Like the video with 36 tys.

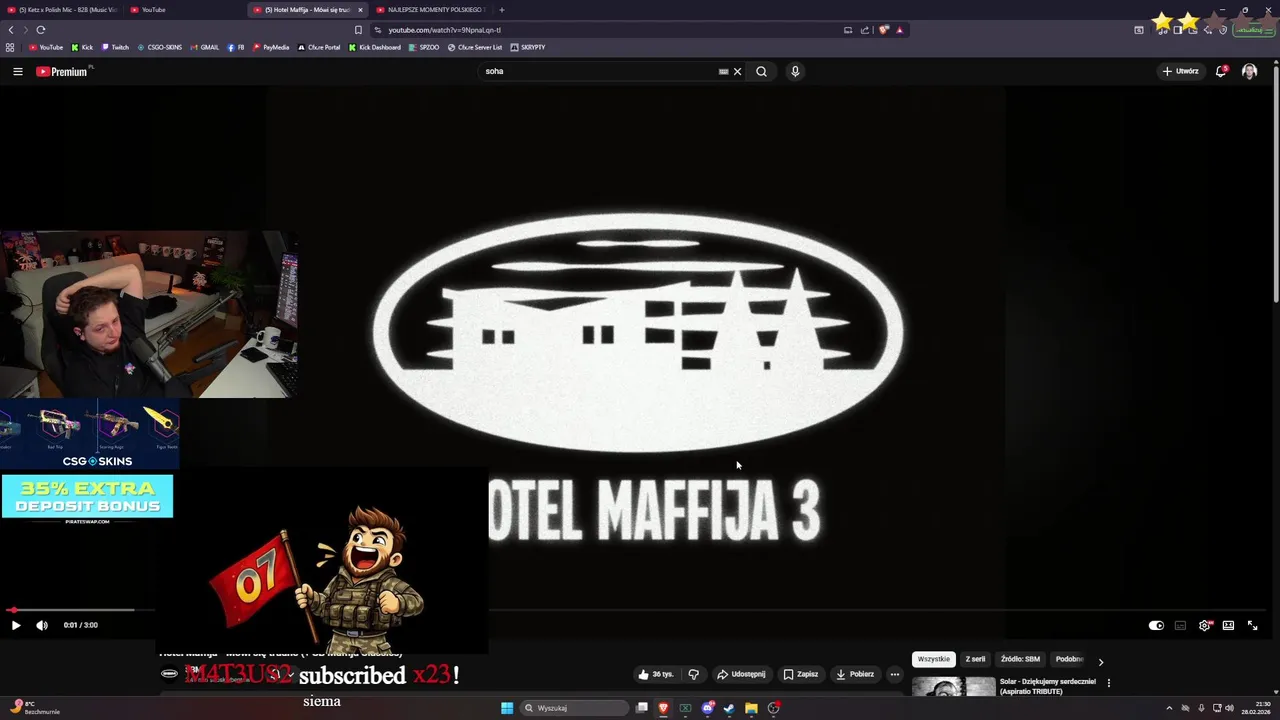(x=656, y=674)
